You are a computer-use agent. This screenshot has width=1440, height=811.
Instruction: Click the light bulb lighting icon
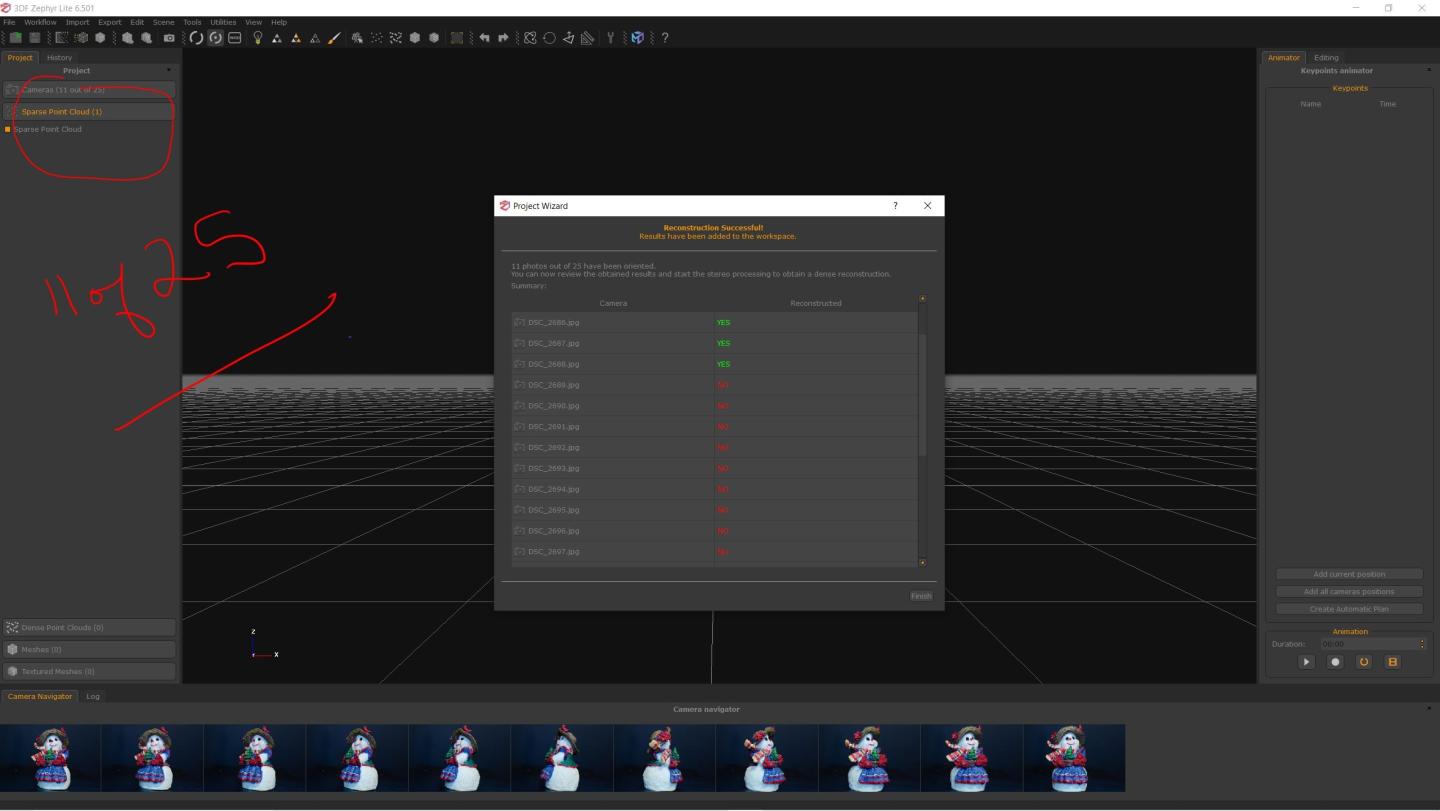258,38
